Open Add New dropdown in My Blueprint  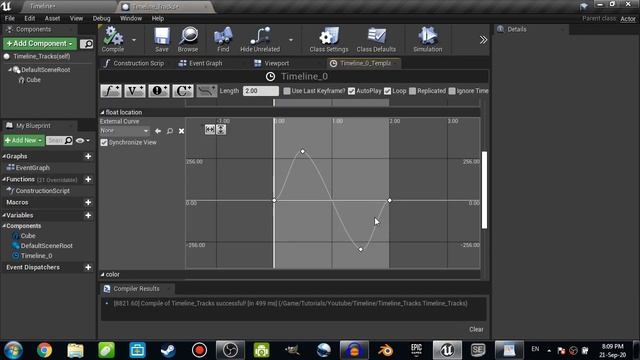24,140
